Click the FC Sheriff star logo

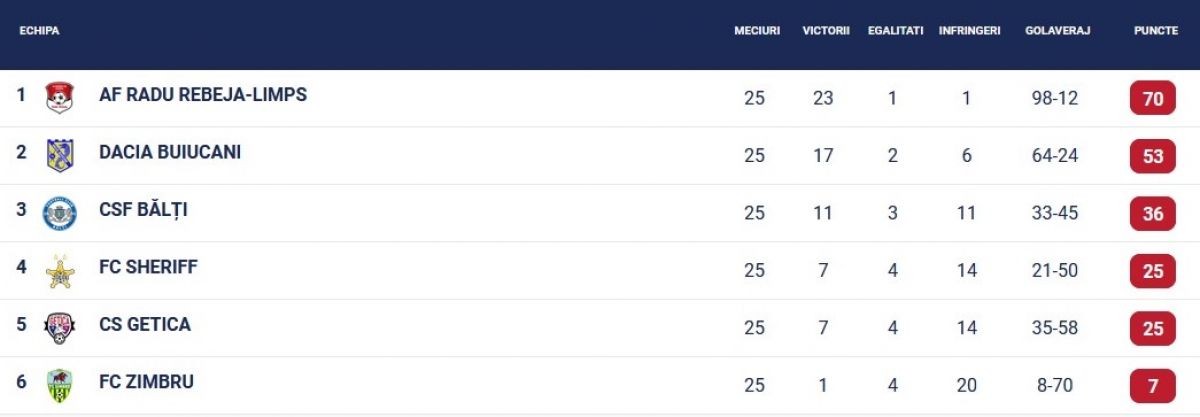point(60,271)
